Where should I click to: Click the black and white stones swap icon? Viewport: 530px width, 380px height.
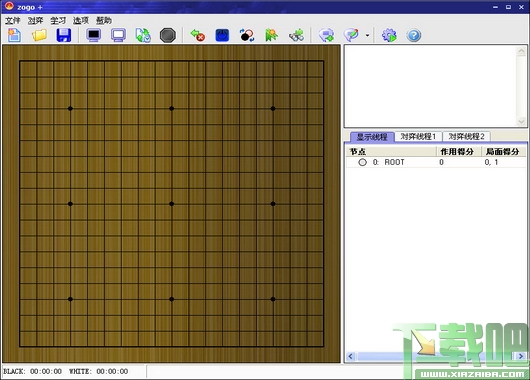tap(247, 35)
